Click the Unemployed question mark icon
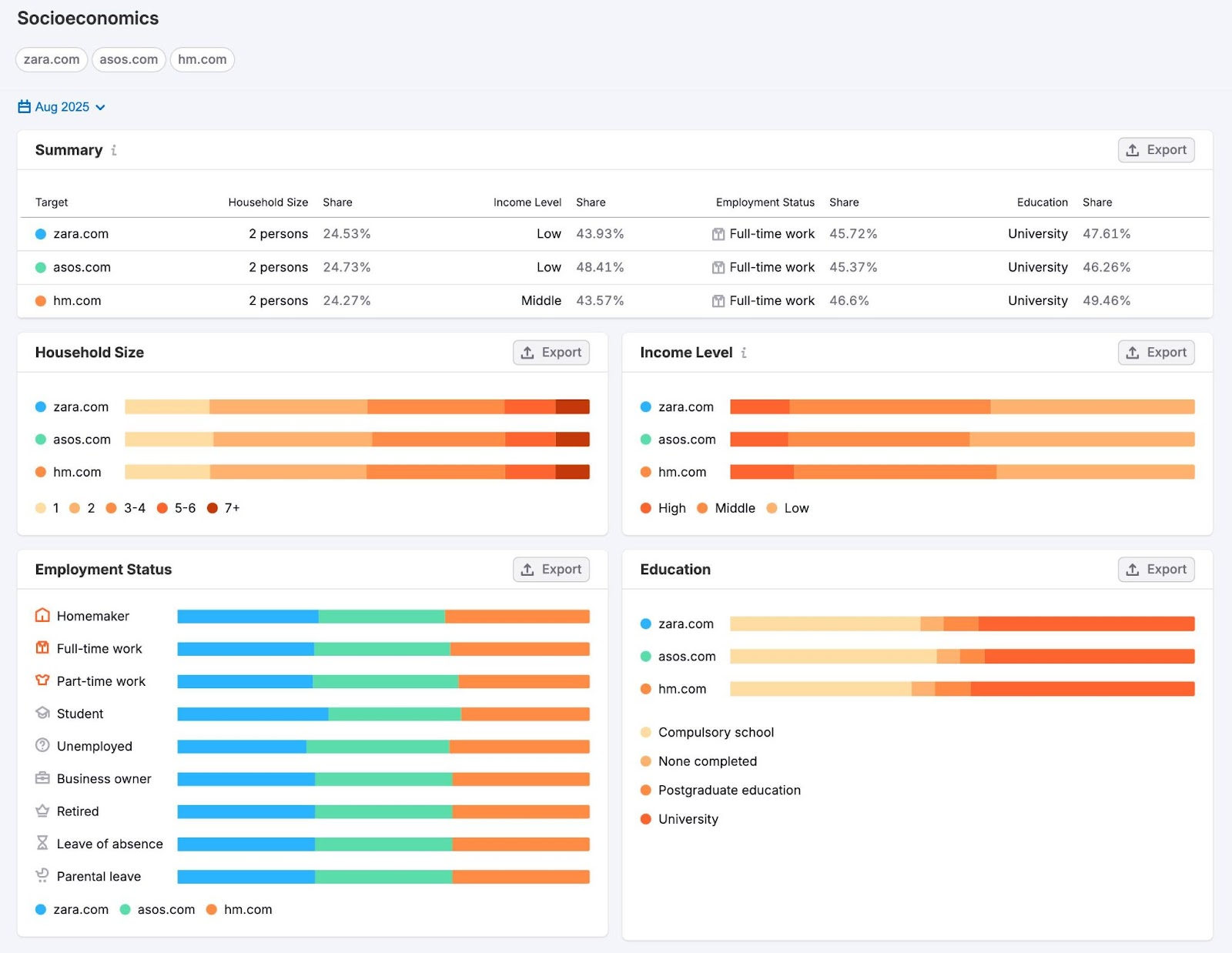1232x953 pixels. pyautogui.click(x=42, y=745)
